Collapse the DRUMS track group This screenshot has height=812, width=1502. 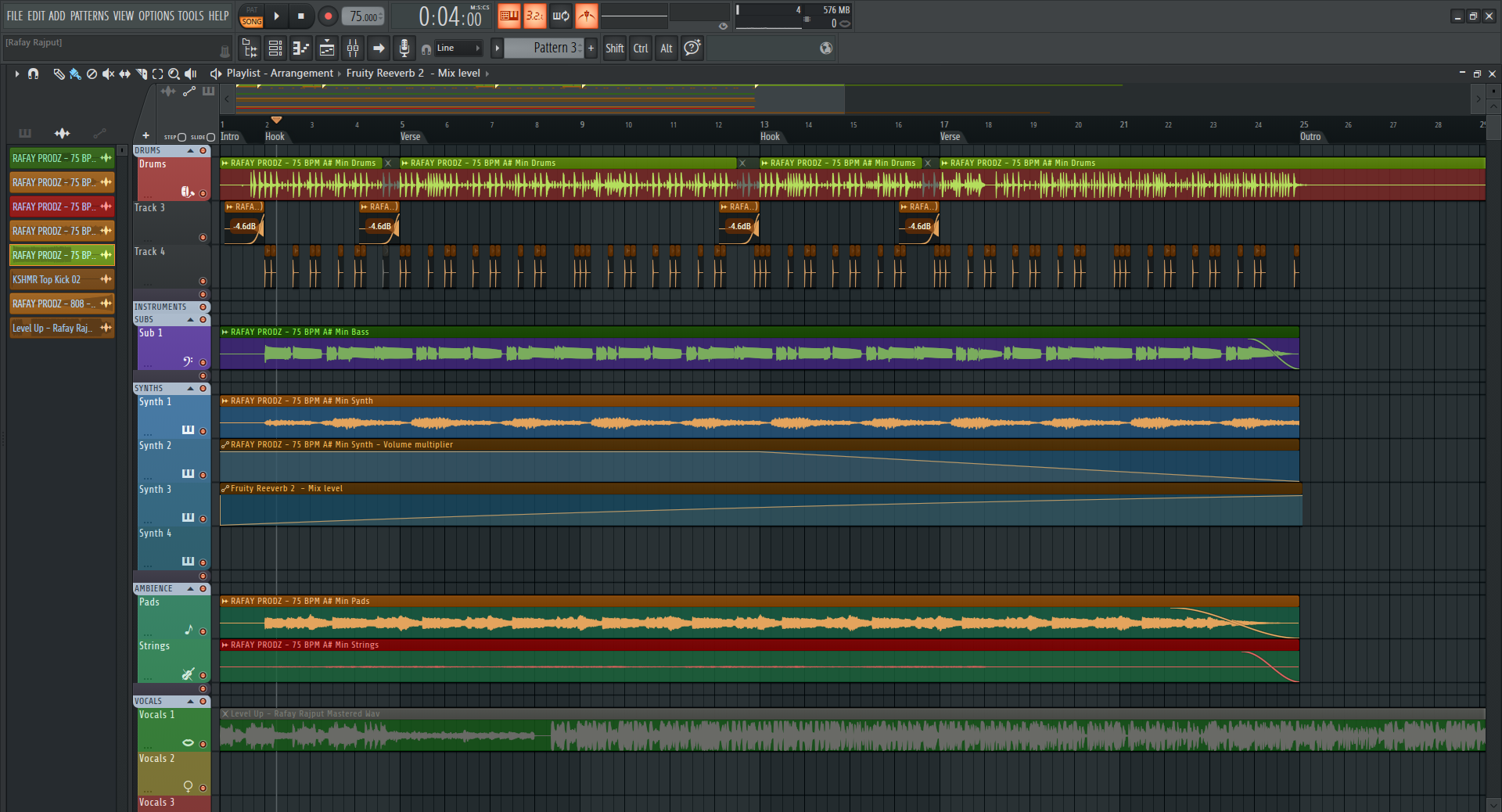click(190, 151)
